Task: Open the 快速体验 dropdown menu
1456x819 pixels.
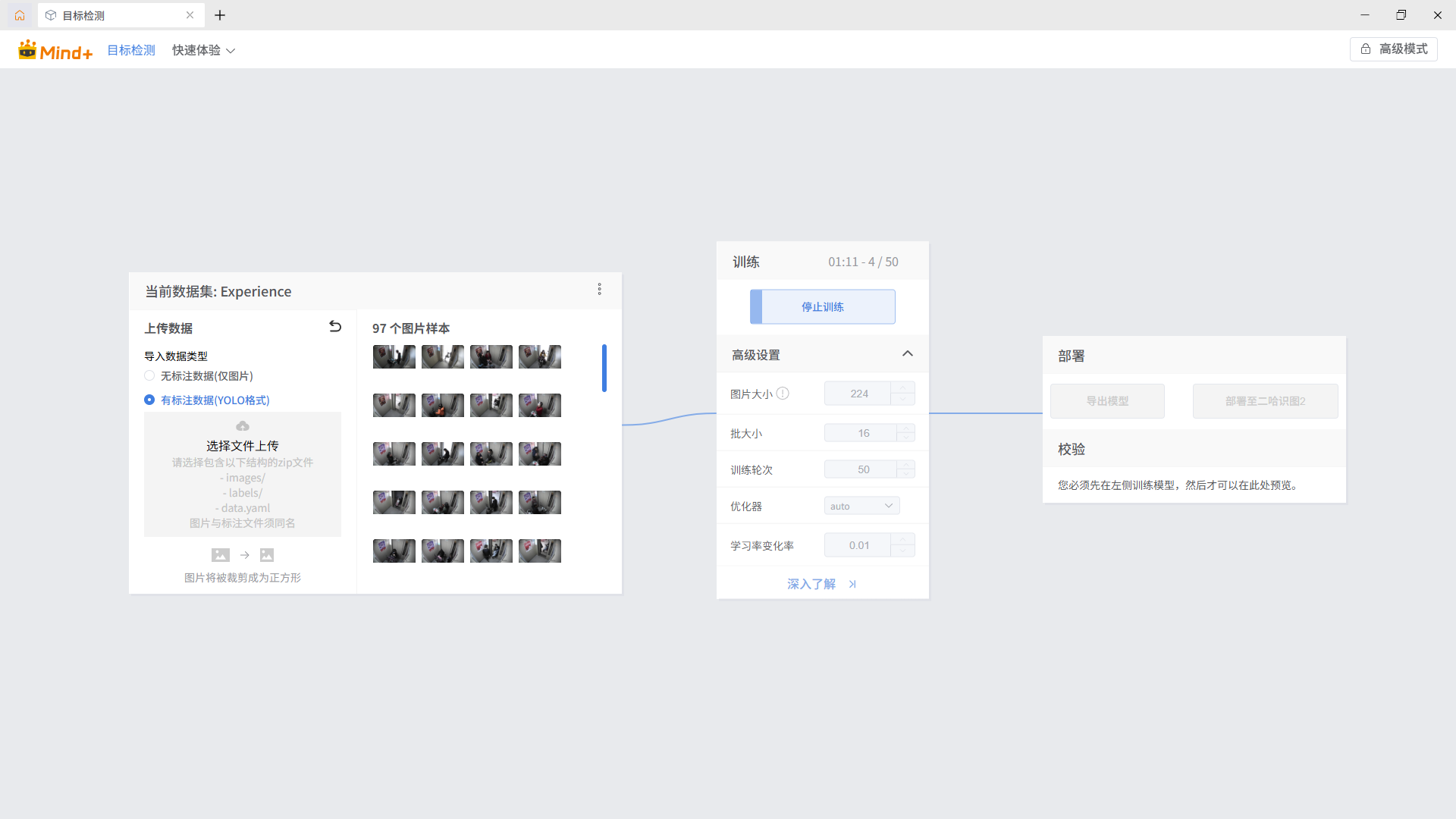Action: [x=203, y=50]
